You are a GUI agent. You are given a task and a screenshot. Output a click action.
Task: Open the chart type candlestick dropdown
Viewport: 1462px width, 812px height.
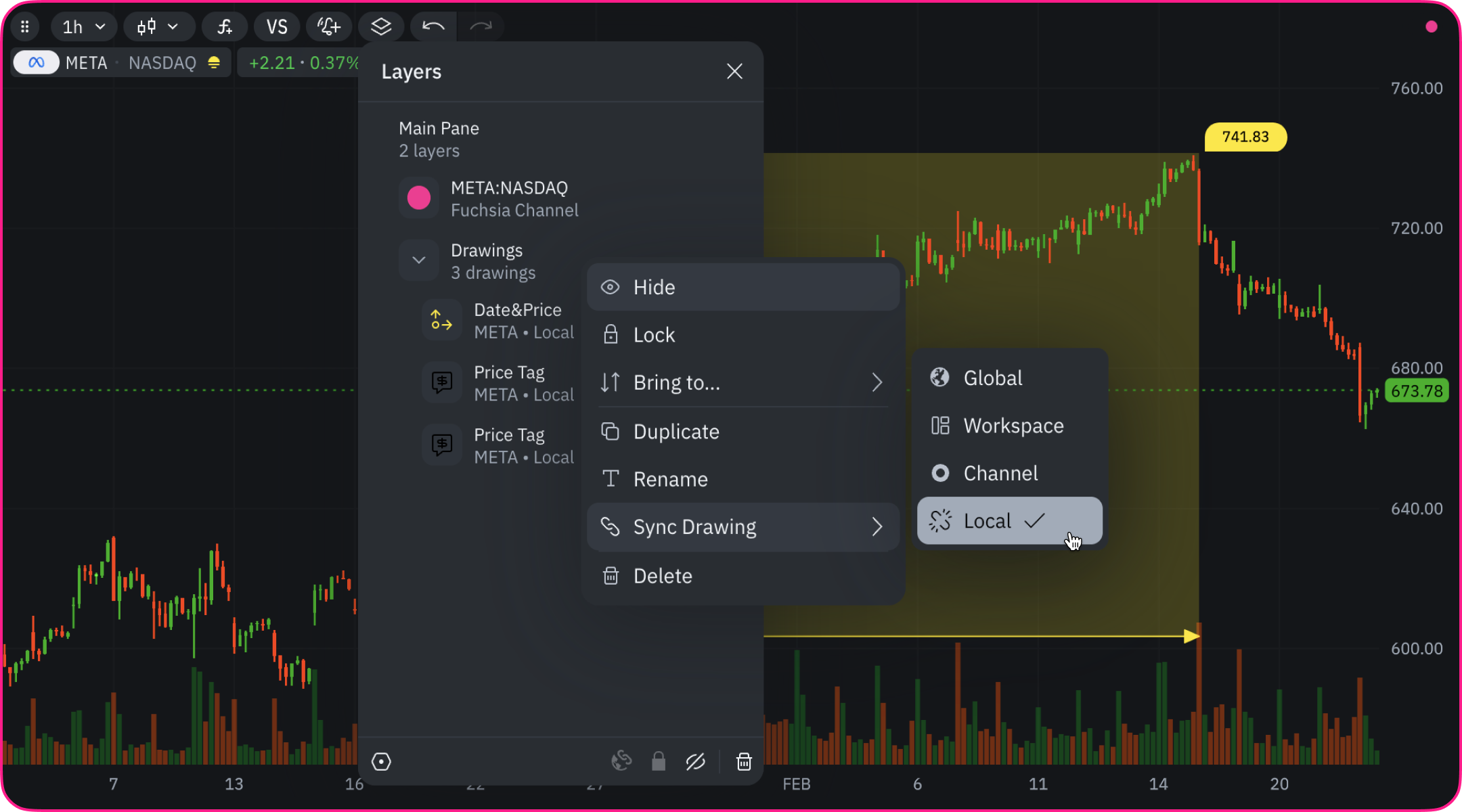[158, 27]
